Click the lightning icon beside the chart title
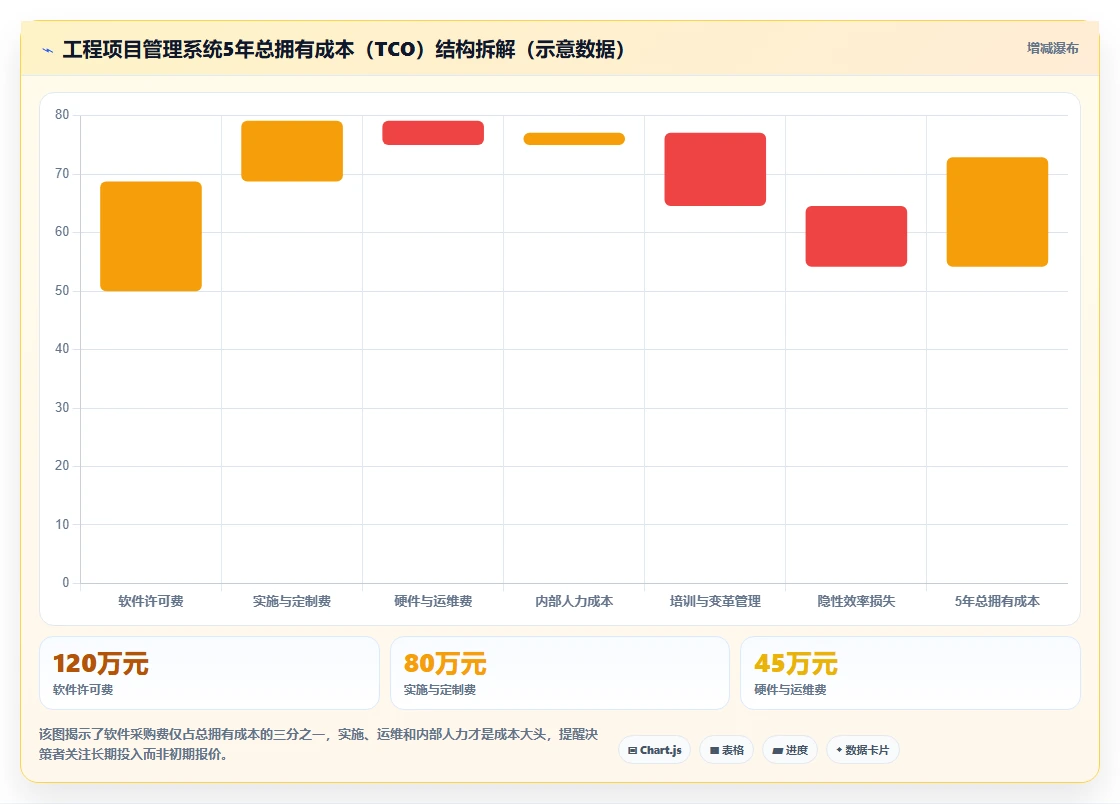The width and height of the screenshot is (1120, 804). point(48,50)
